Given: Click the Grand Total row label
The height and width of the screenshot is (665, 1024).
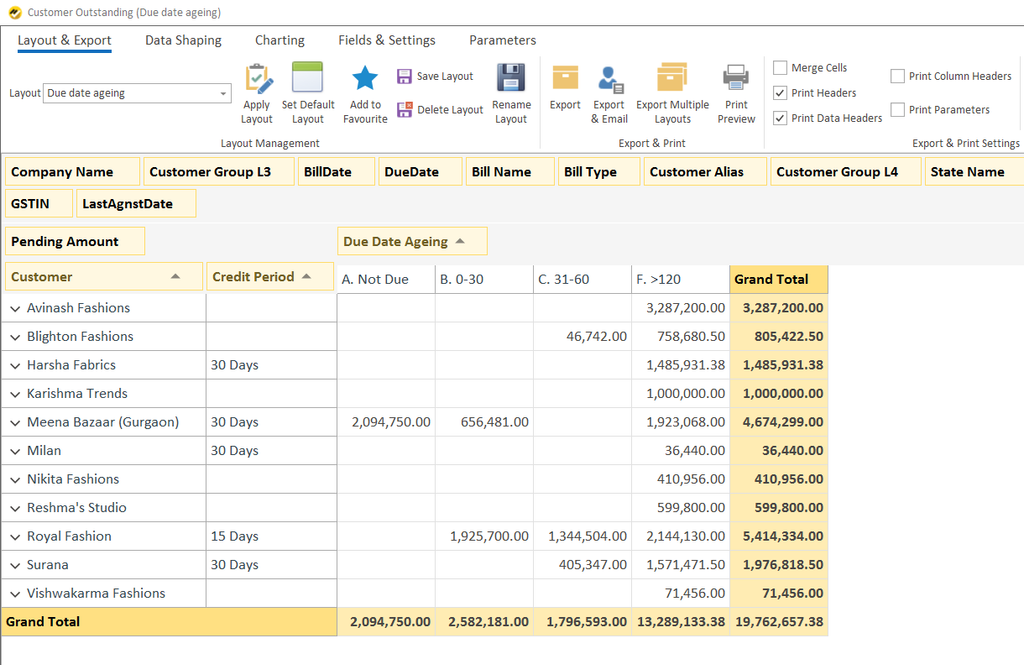Looking at the screenshot, I should click(x=169, y=621).
